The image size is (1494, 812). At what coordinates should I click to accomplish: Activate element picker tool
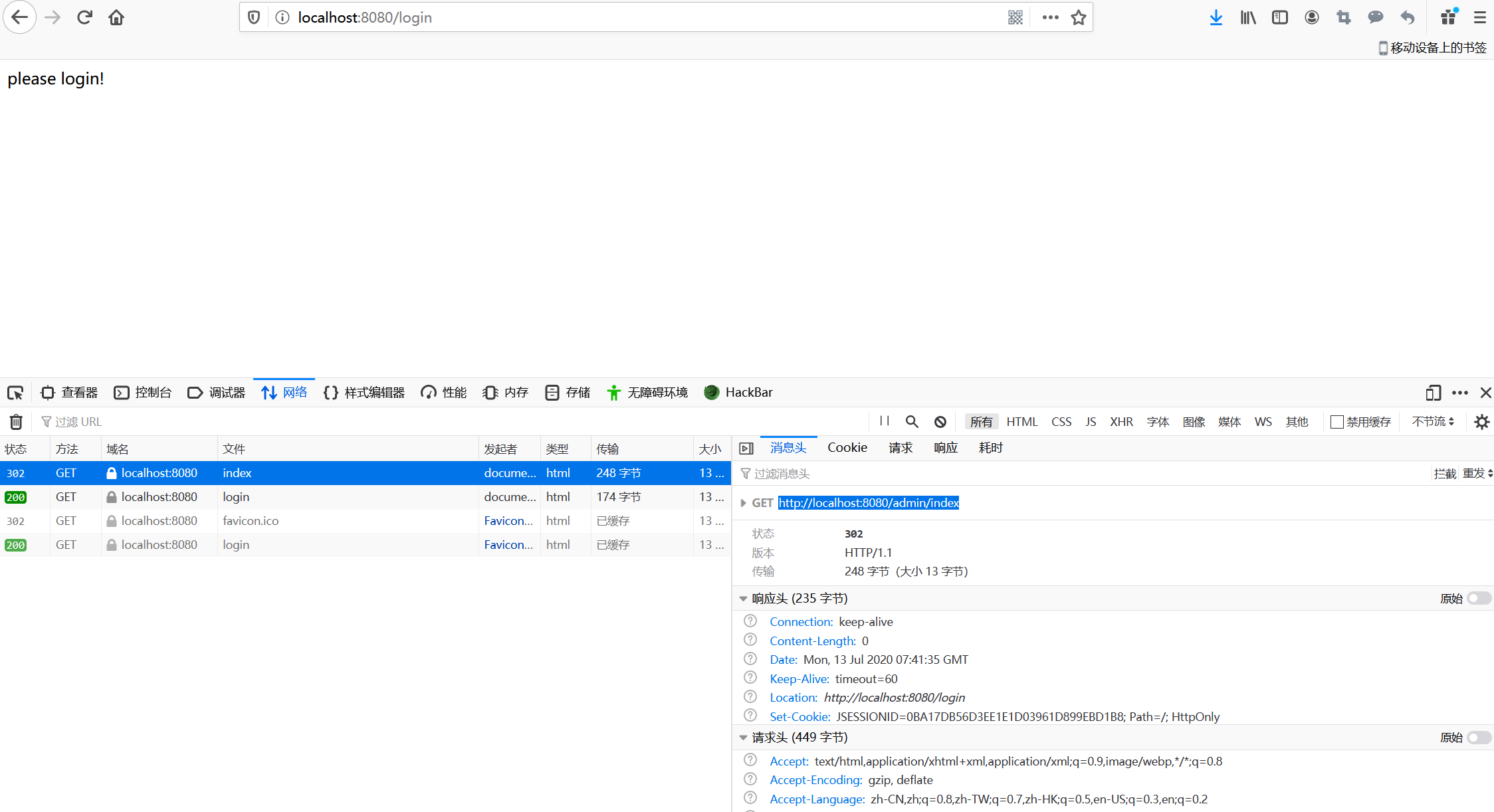[15, 393]
